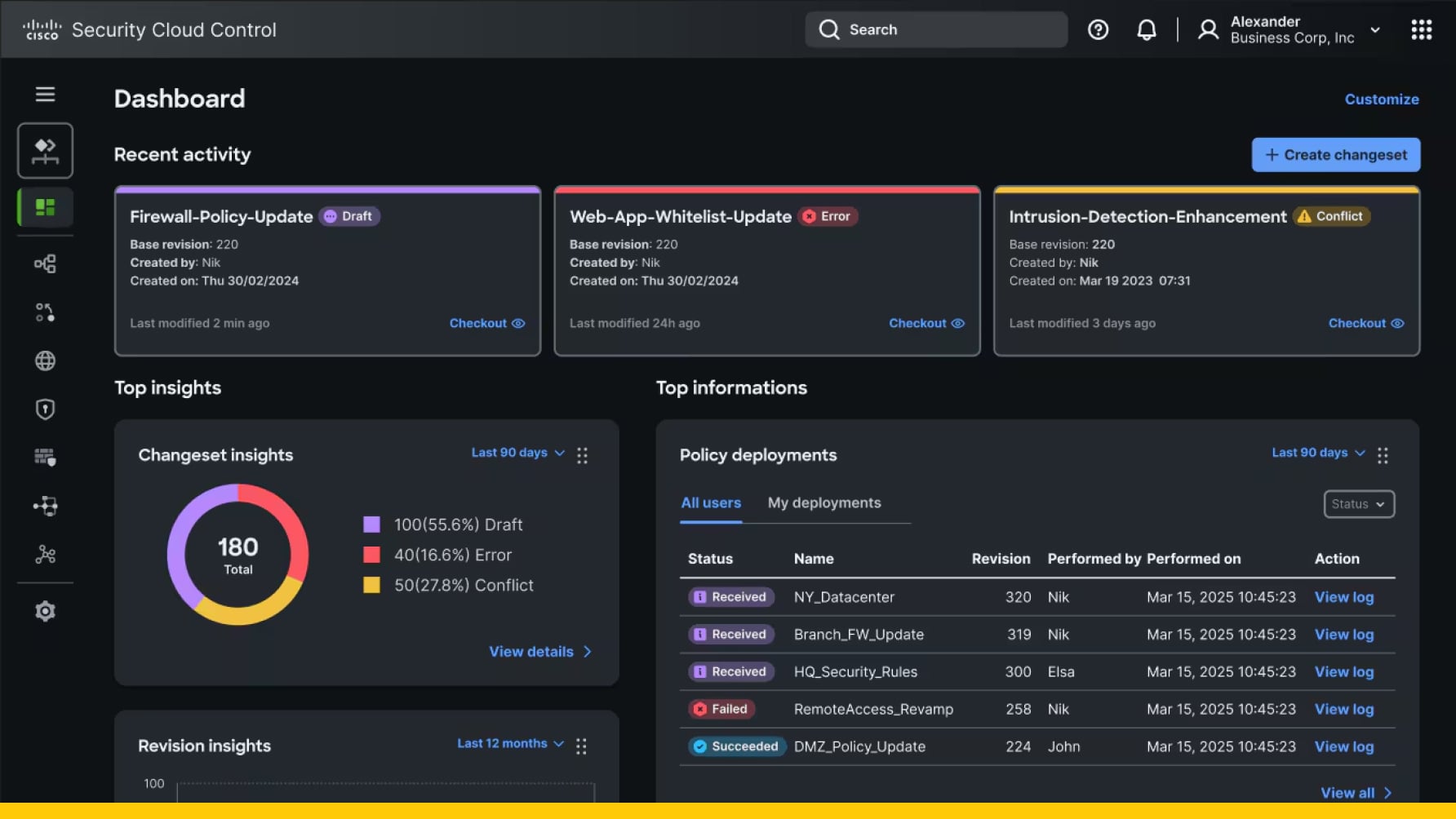Select the shield security icon in sidebar
1456x819 pixels.
45,409
